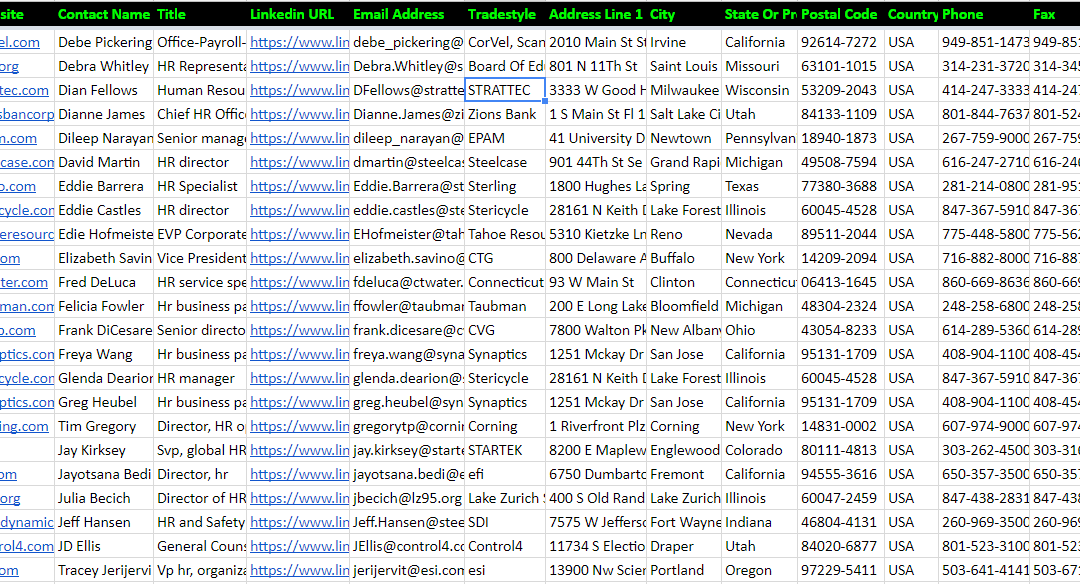The height and width of the screenshot is (584, 1080).
Task: Select the Milwaukee city cell
Action: (x=684, y=90)
